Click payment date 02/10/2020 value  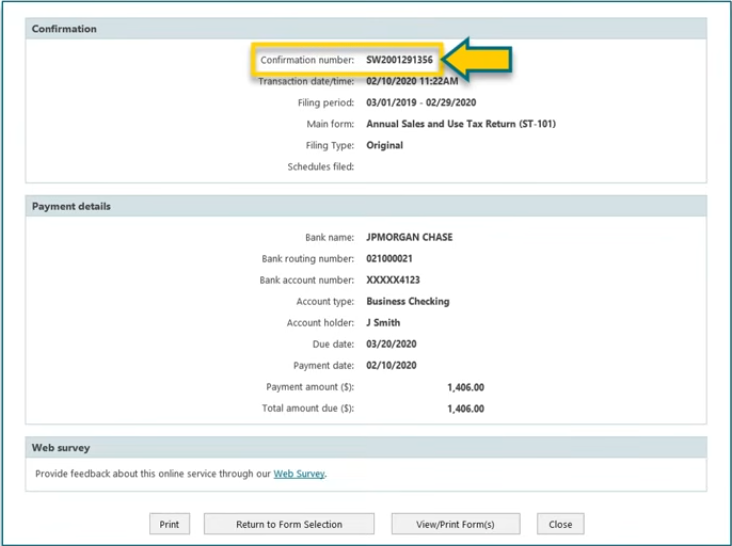(x=391, y=365)
